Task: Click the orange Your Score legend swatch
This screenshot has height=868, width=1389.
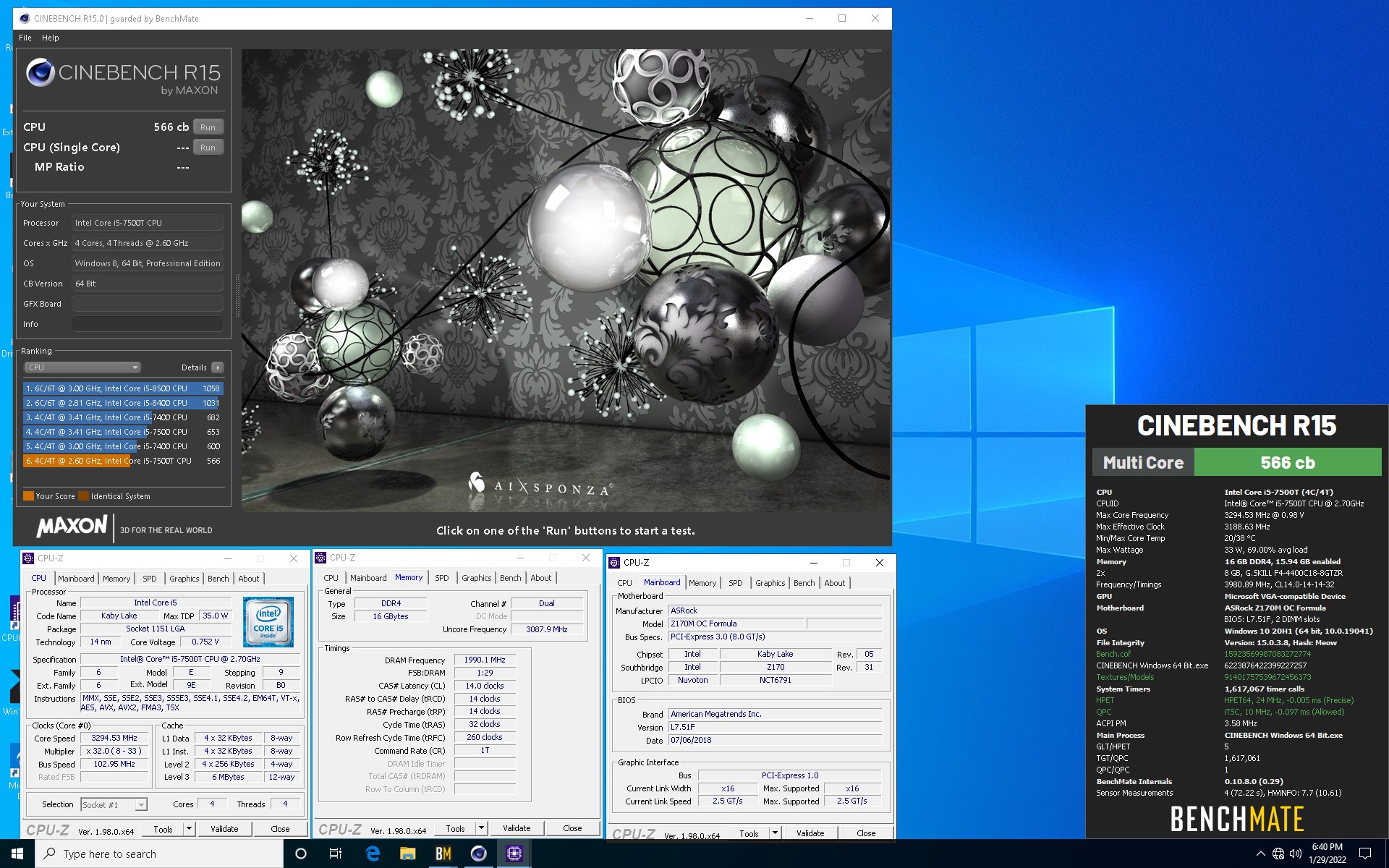Action: pos(28,496)
